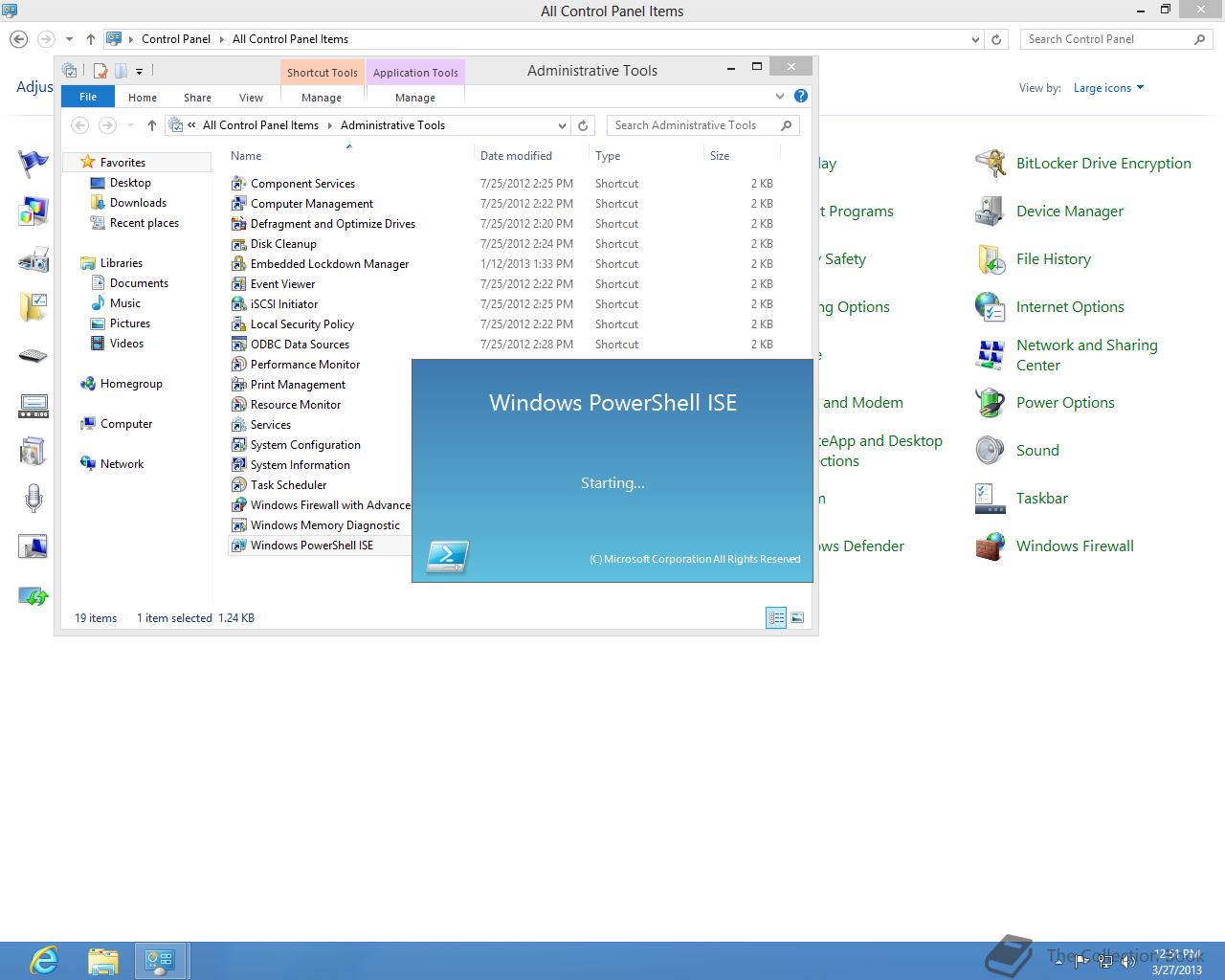Open the Device Manager icon
Image resolution: width=1225 pixels, height=980 pixels.
(991, 212)
